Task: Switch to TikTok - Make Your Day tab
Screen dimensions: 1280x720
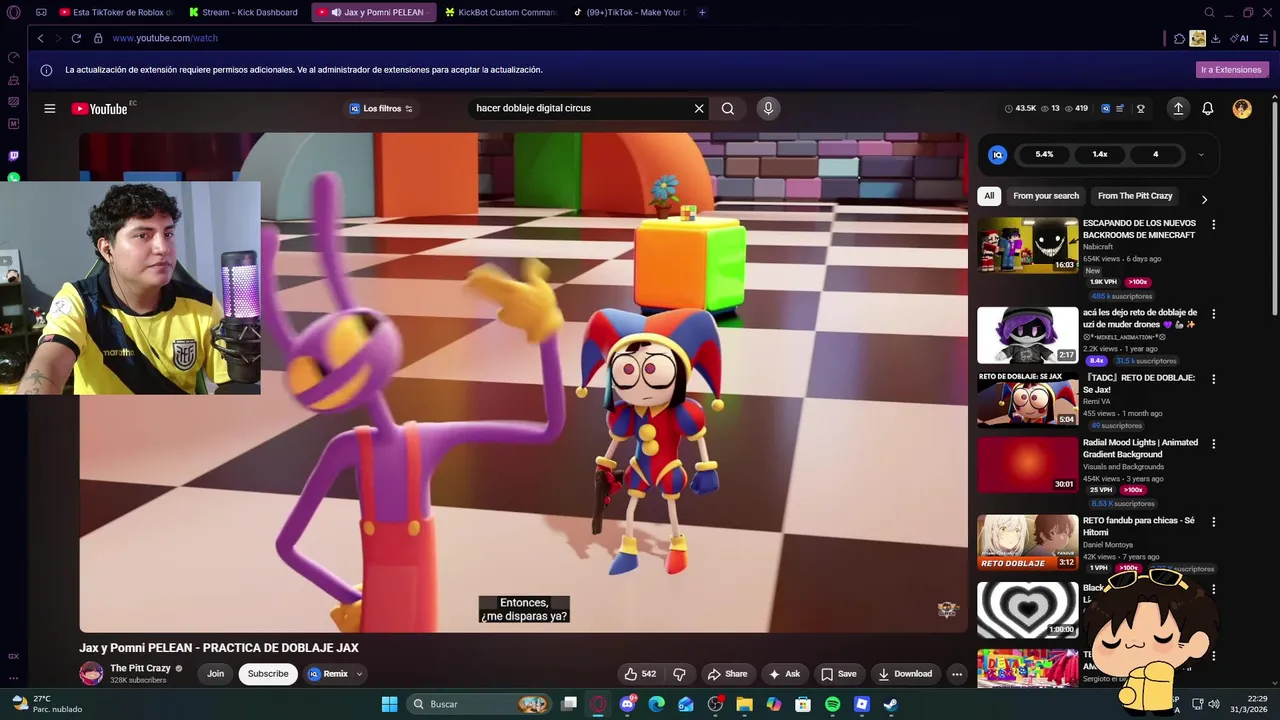Action: point(630,12)
